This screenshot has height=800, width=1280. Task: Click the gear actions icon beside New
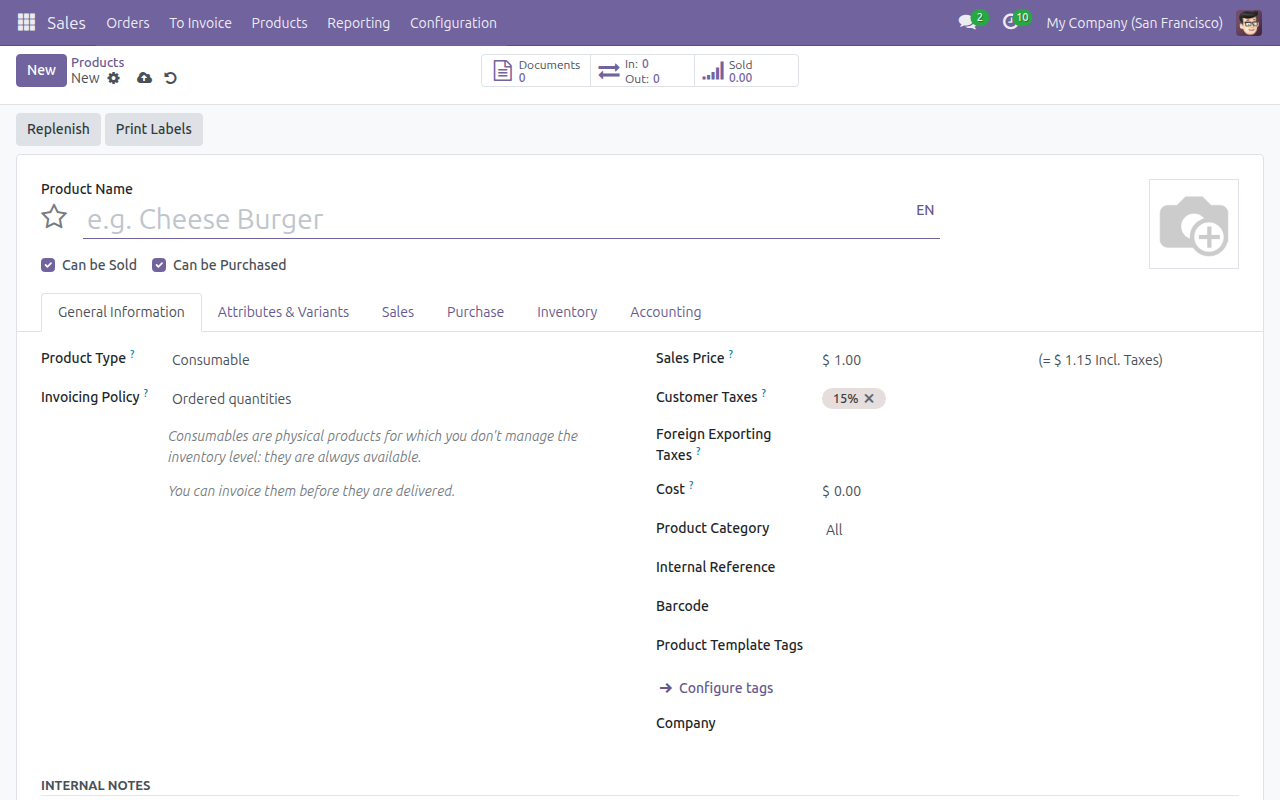coord(114,78)
